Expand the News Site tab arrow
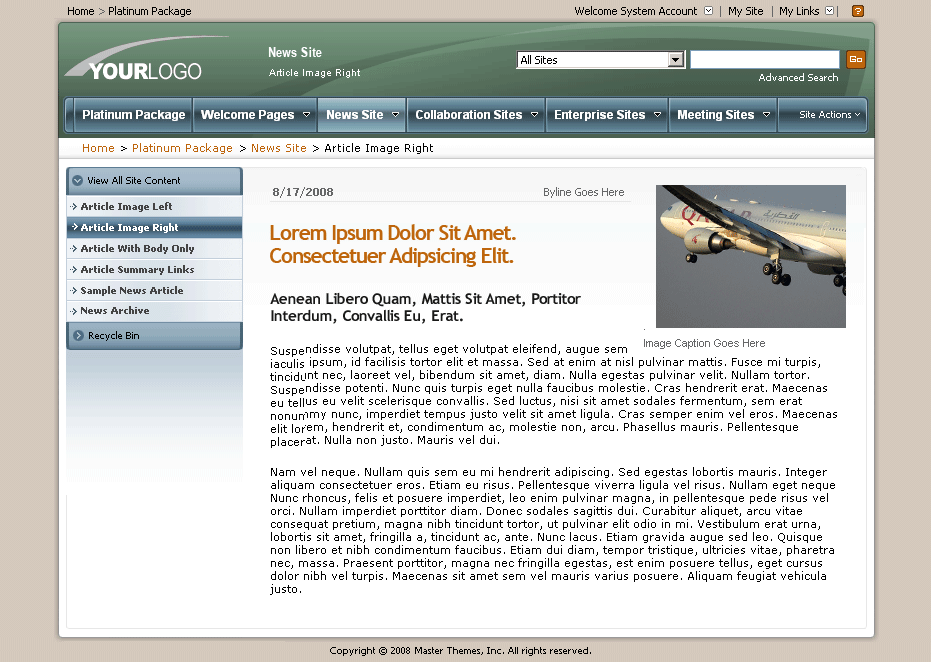931x662 pixels. (395, 115)
